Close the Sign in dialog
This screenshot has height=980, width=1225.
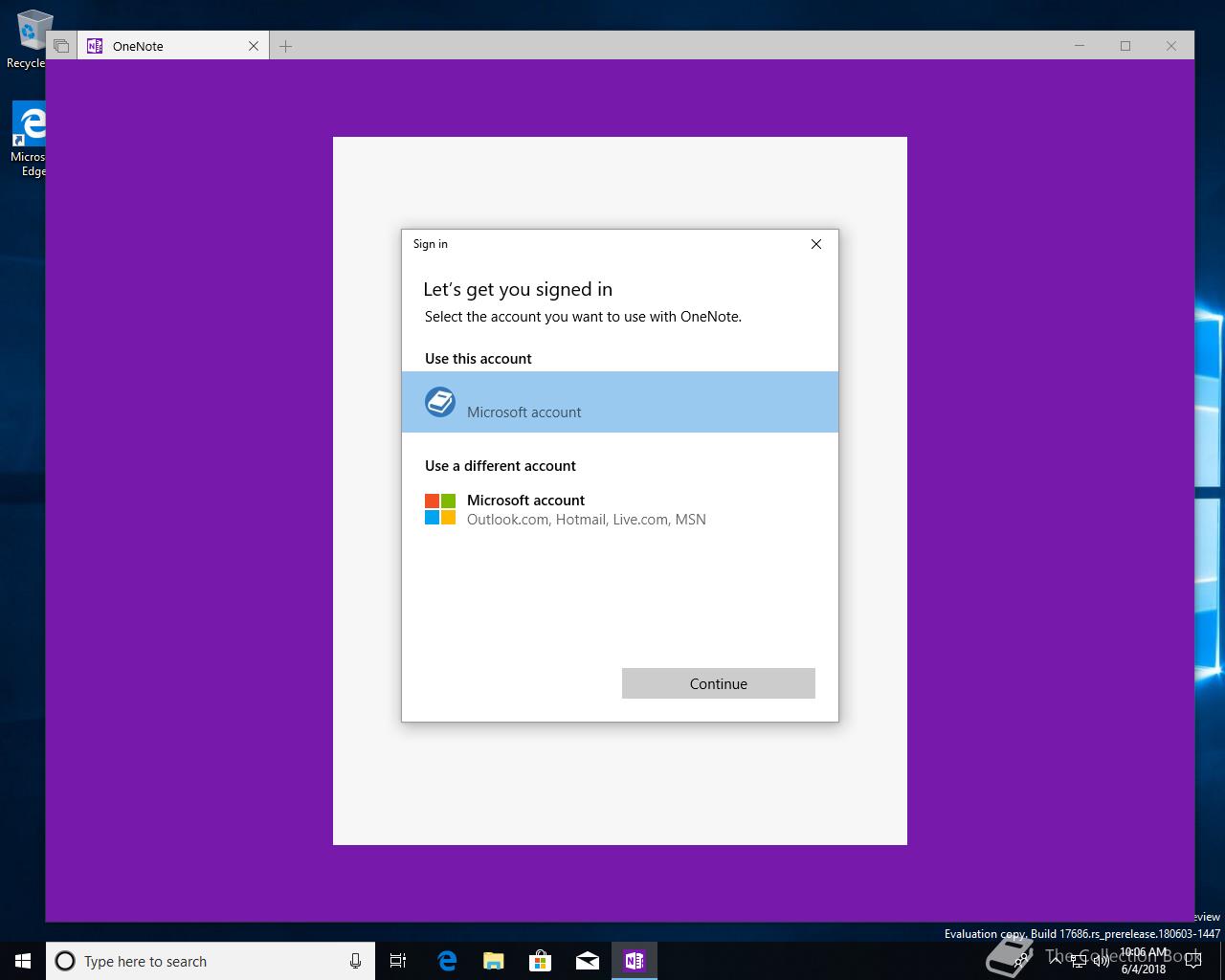tap(816, 244)
